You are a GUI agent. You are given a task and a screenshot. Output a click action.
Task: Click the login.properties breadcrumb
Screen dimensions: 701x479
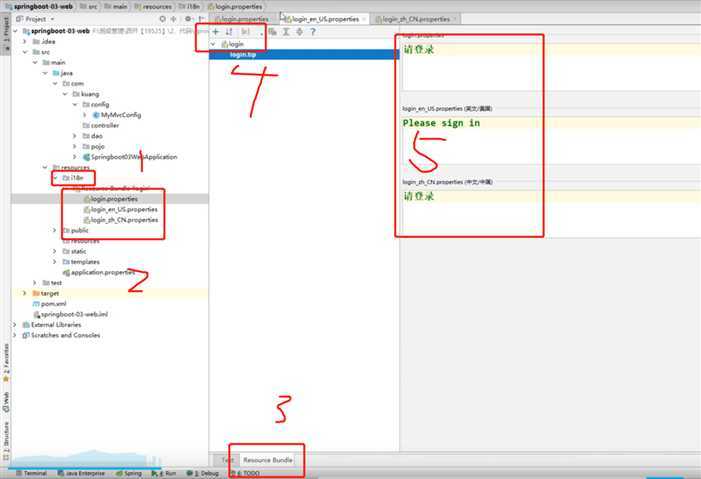pyautogui.click(x=235, y=7)
